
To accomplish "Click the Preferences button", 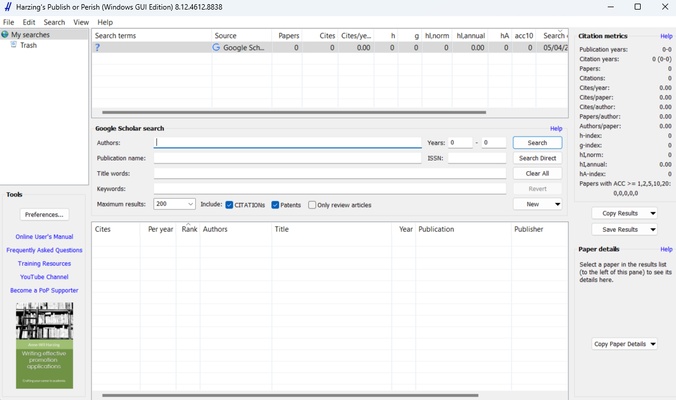I will click(x=44, y=215).
